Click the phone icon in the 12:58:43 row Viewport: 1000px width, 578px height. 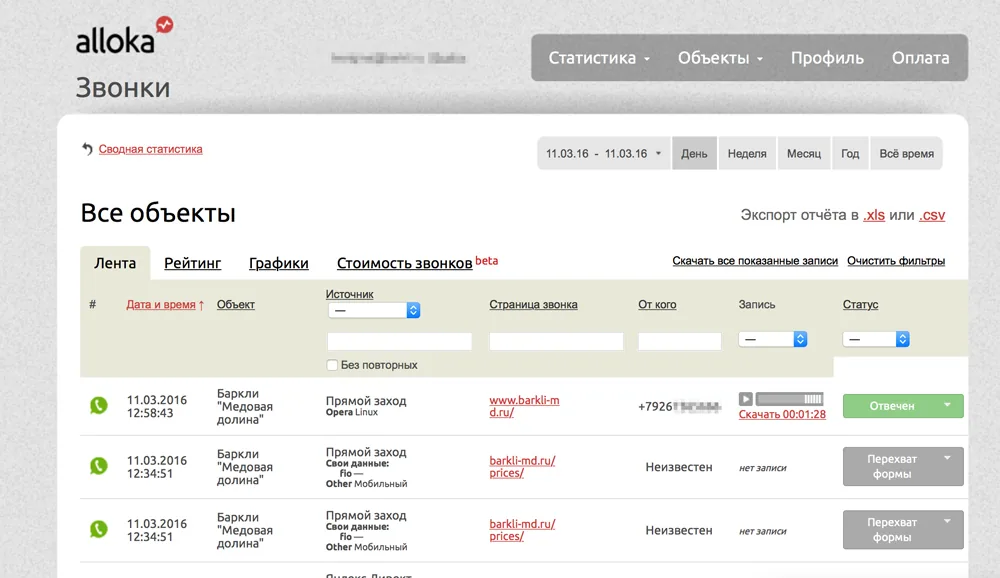pos(99,405)
